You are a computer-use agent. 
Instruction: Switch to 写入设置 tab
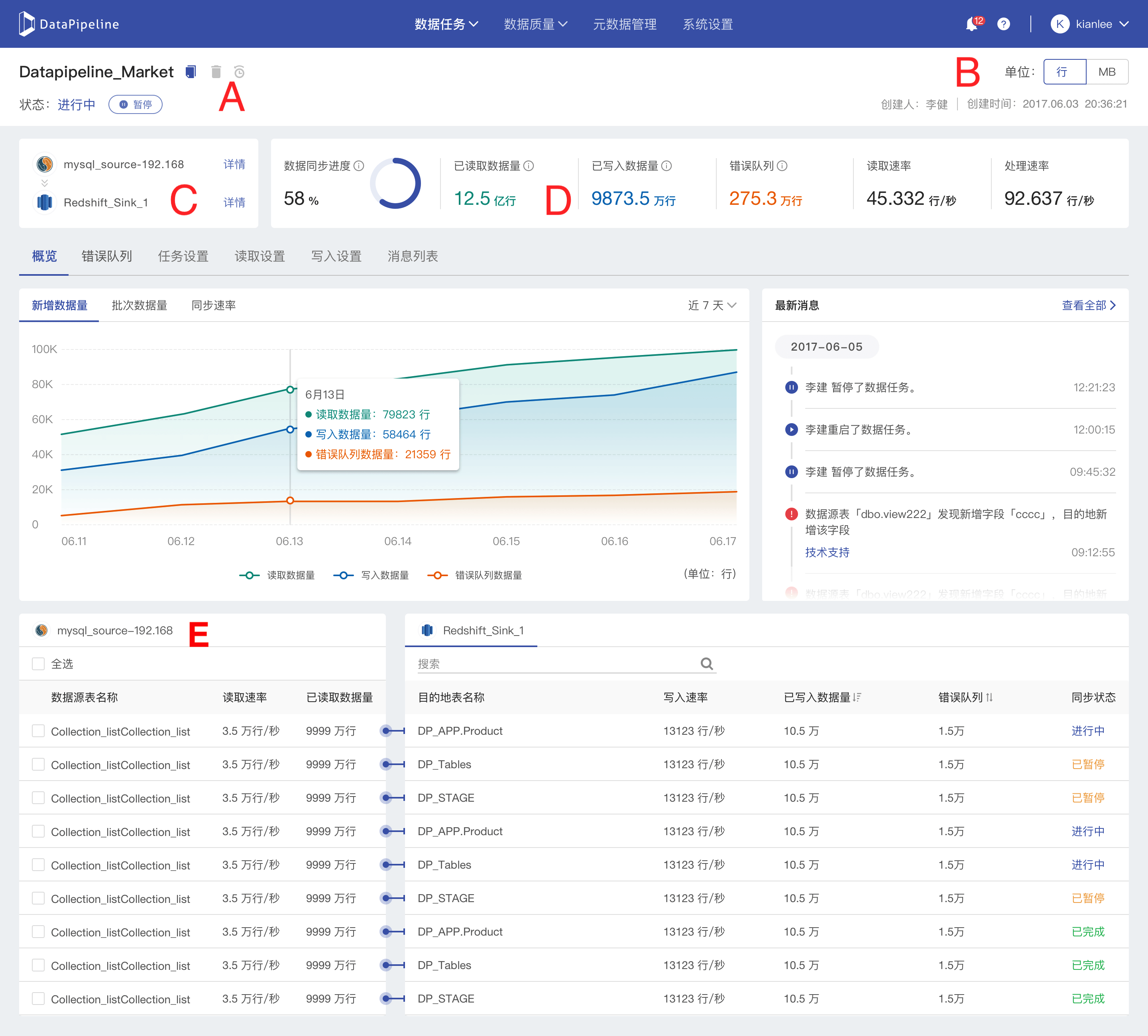(x=336, y=256)
